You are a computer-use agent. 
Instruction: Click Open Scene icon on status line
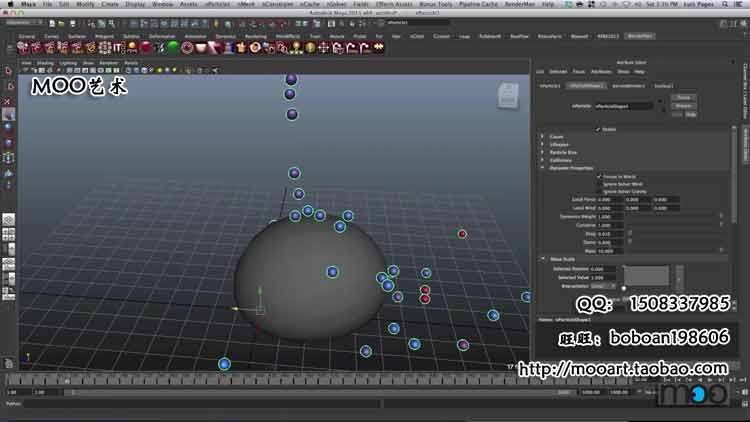coord(62,23)
